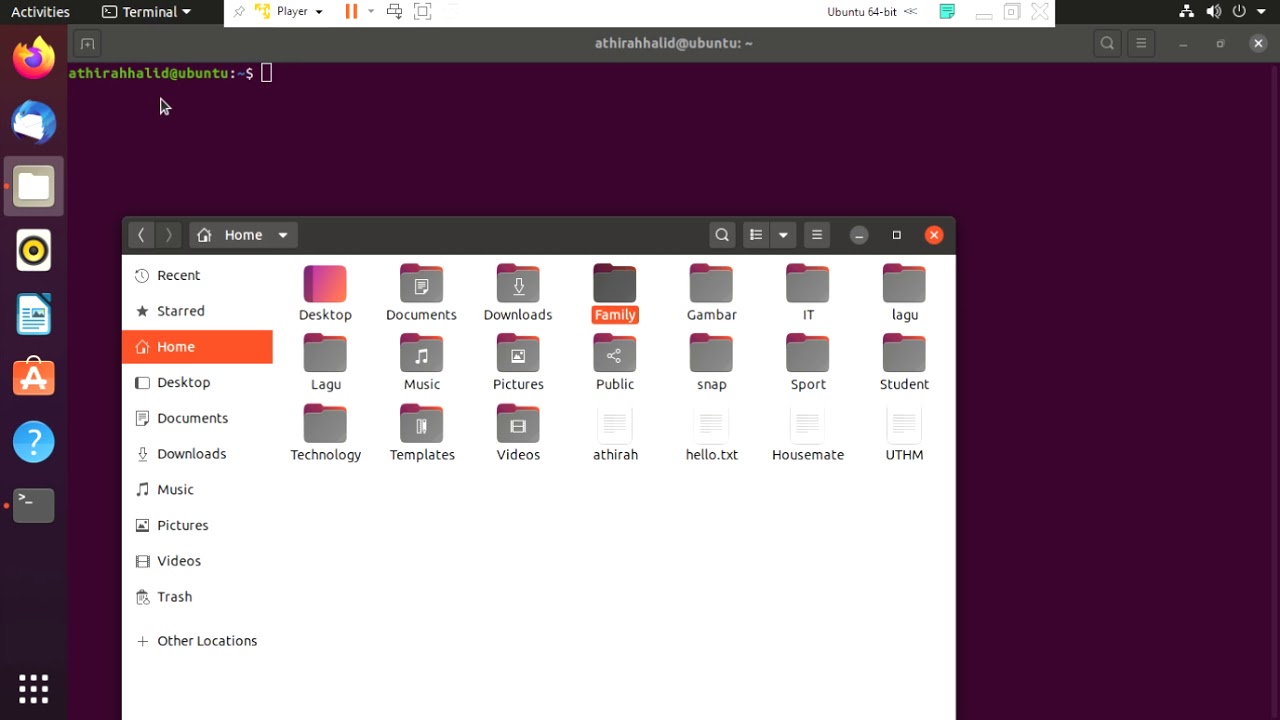This screenshot has height=720, width=1280.
Task: Open the Activities overview
Action: pos(40,12)
